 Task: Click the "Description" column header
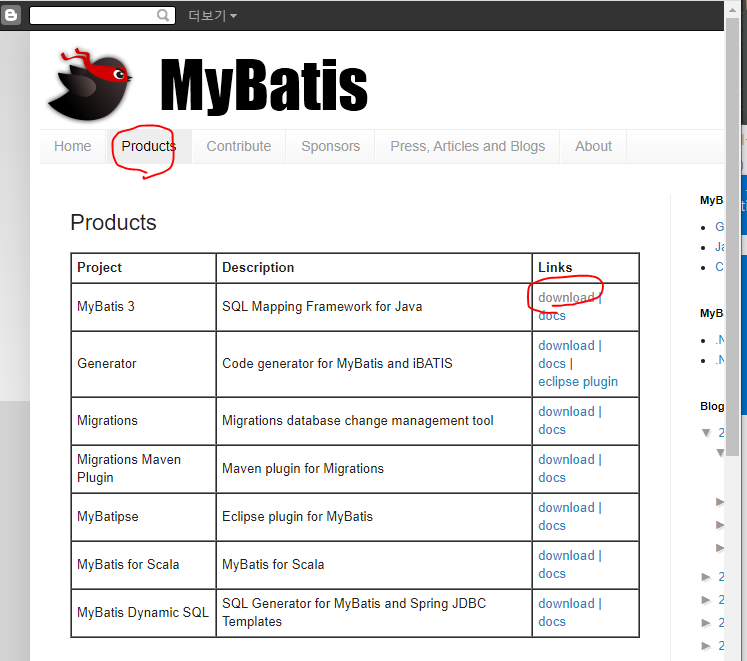point(374,268)
